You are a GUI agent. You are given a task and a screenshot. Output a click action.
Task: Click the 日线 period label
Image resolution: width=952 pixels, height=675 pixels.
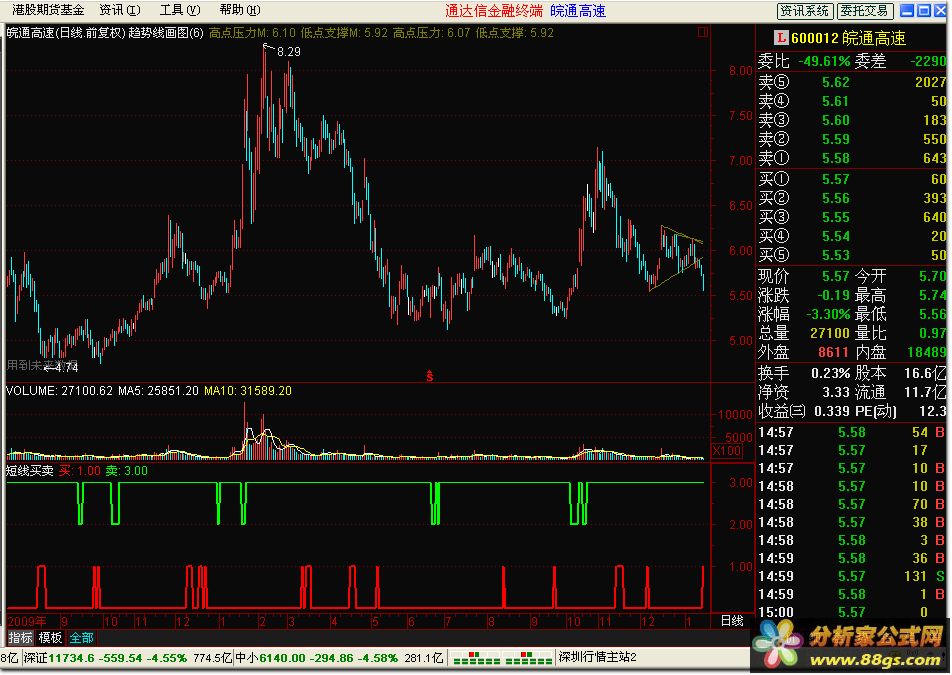click(732, 620)
